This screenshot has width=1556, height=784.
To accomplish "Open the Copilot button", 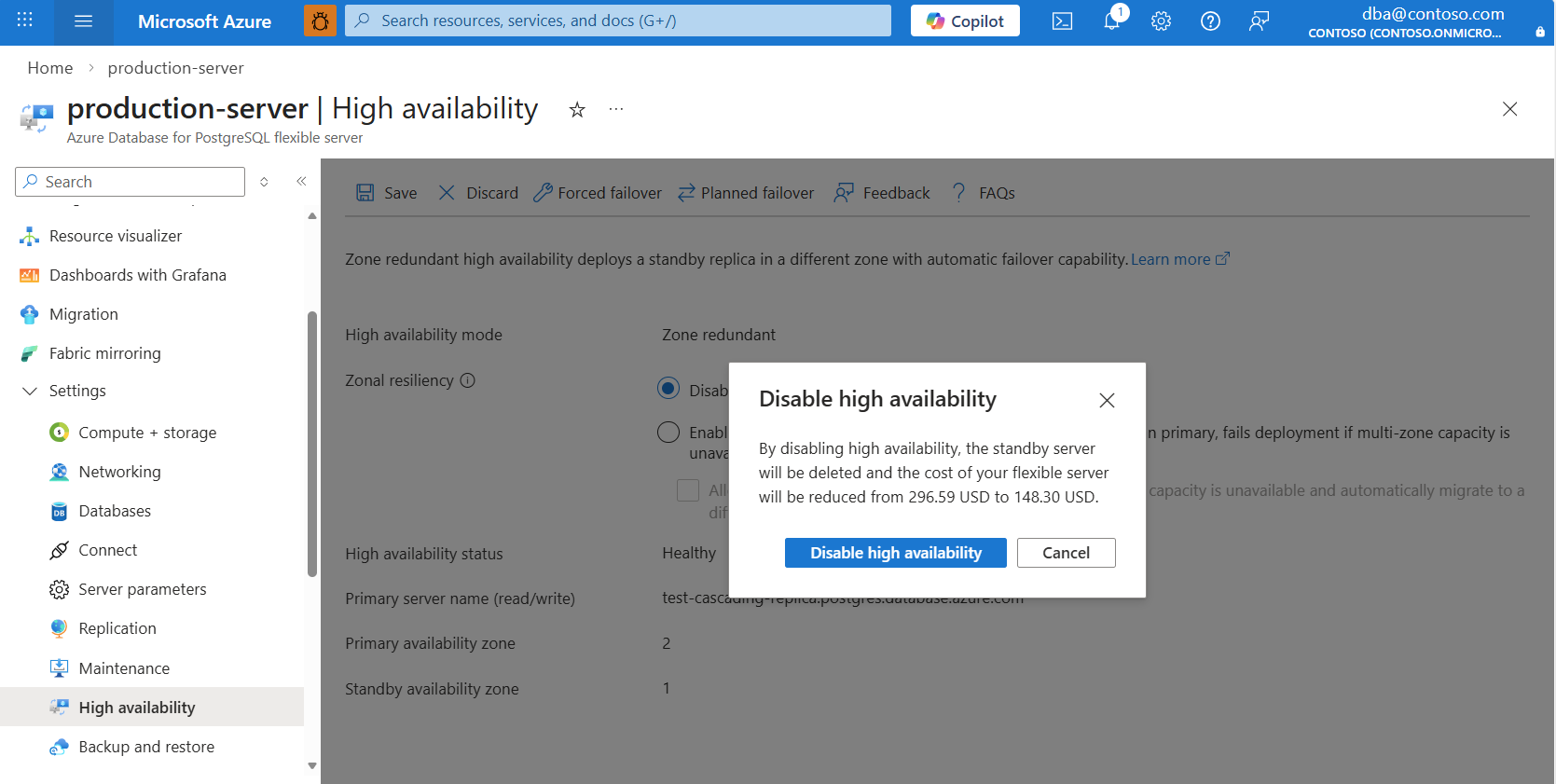I will click(965, 21).
